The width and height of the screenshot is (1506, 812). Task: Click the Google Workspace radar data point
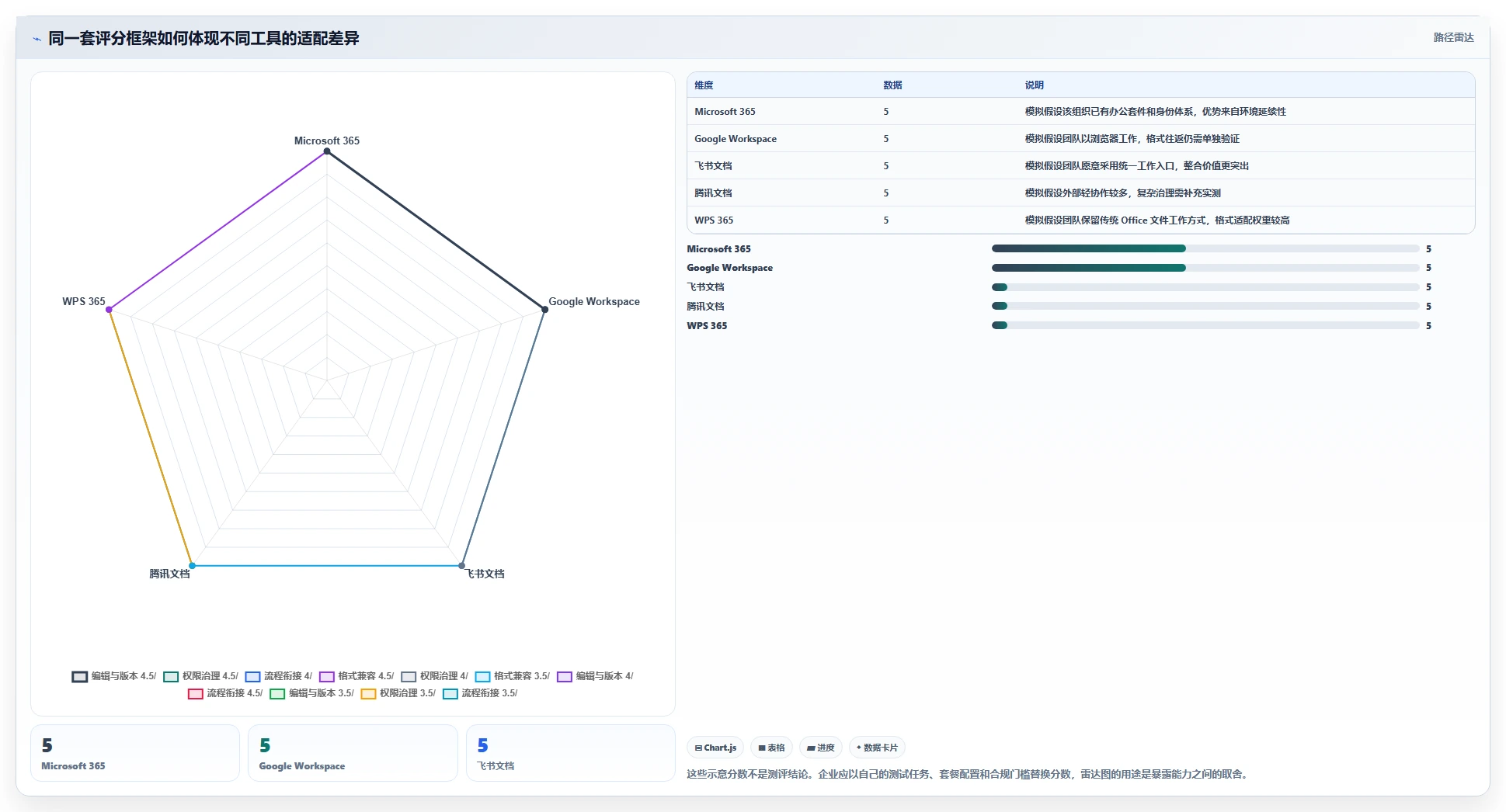pos(544,310)
